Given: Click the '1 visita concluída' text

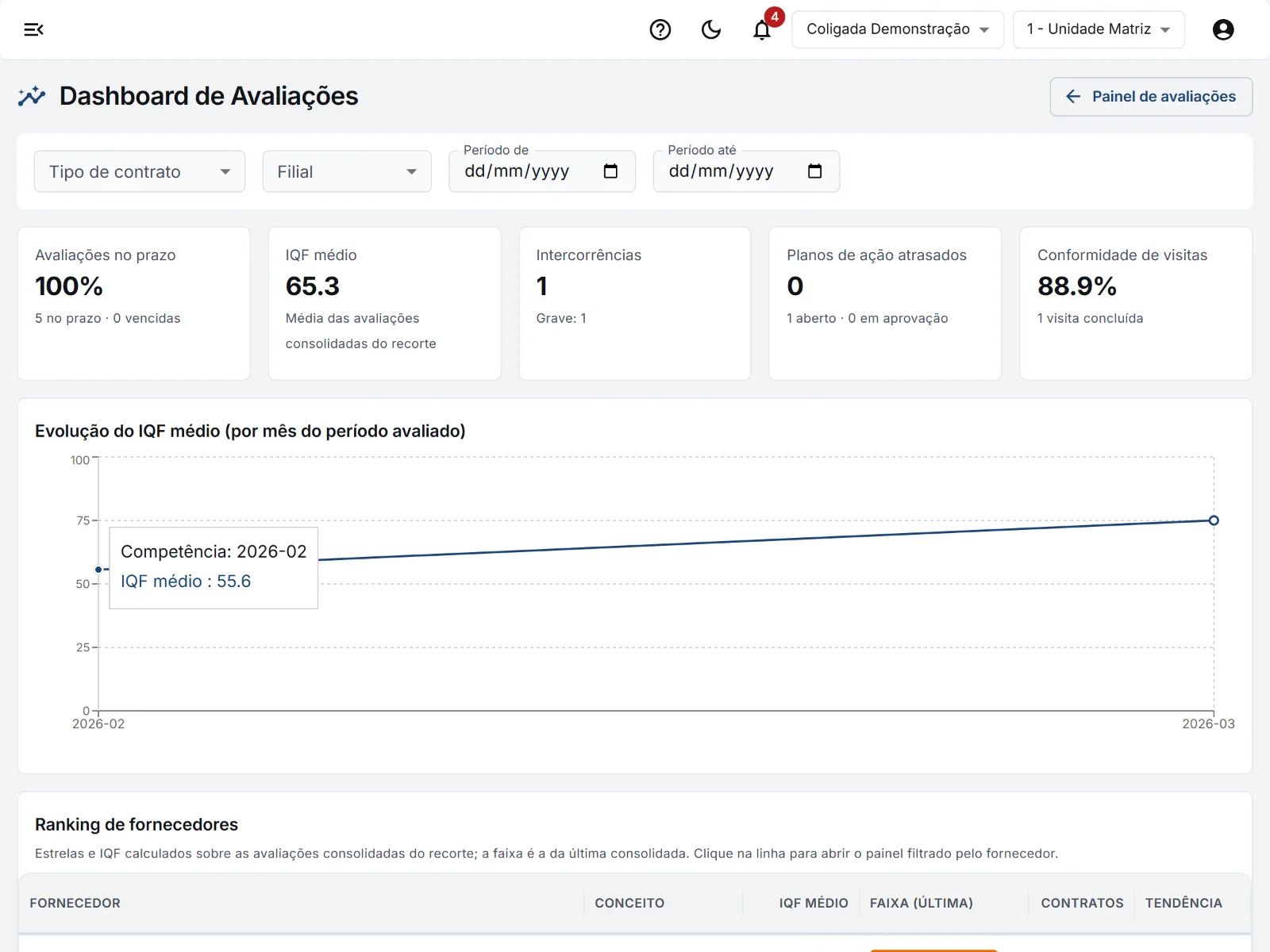Looking at the screenshot, I should click(1091, 318).
